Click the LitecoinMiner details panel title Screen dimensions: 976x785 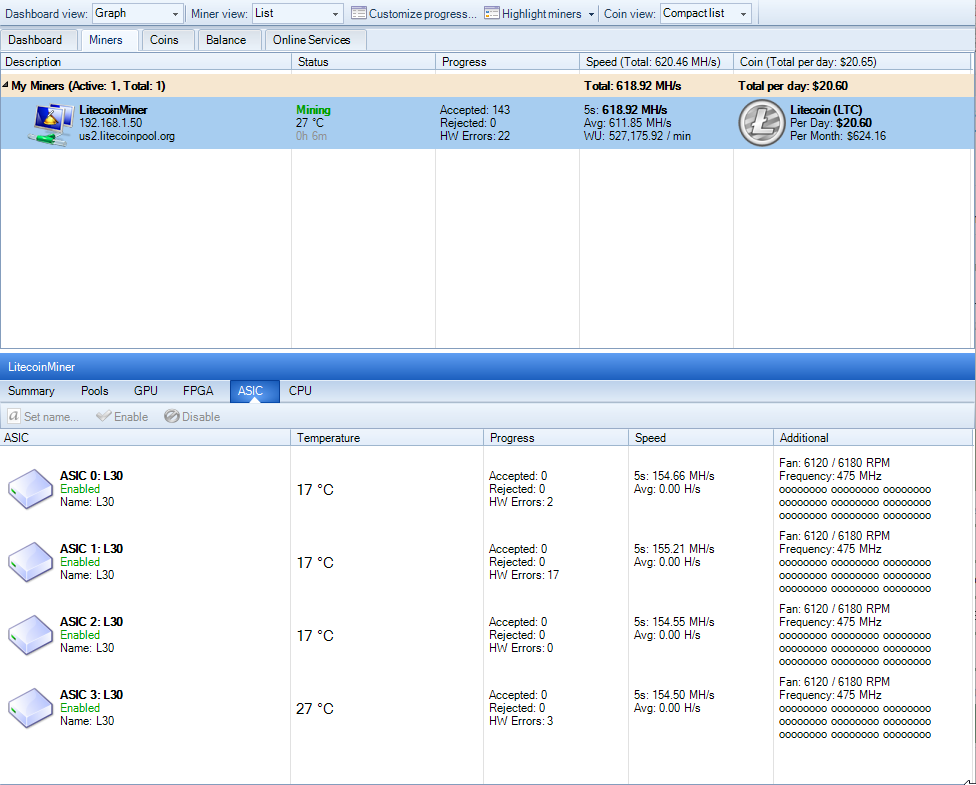pyautogui.click(x=42, y=367)
